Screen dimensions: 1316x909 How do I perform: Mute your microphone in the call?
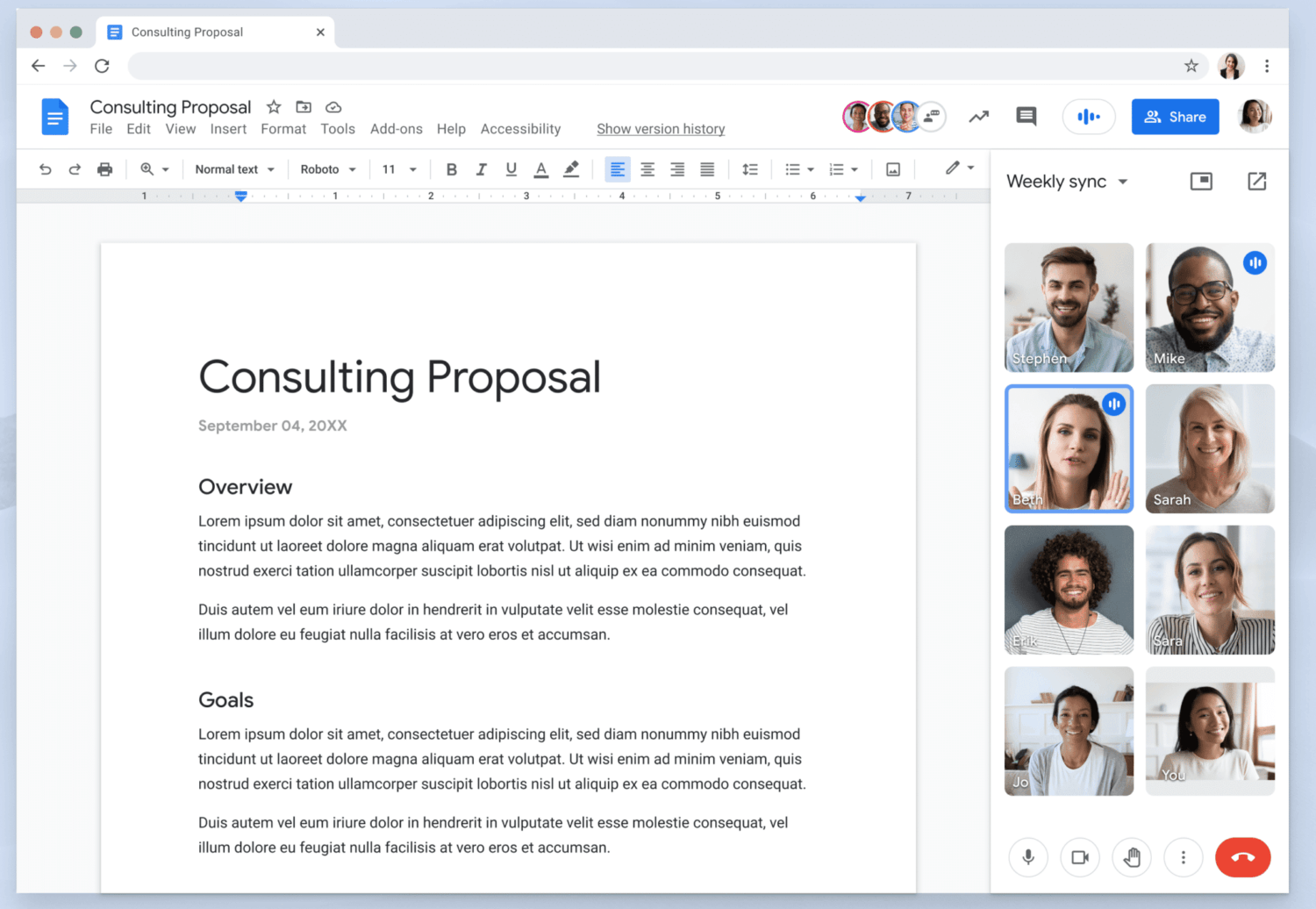point(1027,857)
